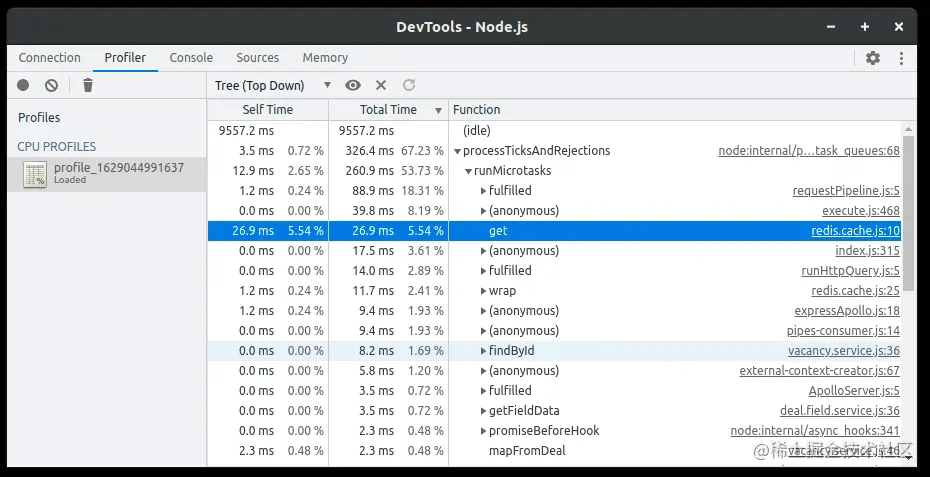
Task: Open deal.field.service.js:36 source link
Action: (839, 411)
